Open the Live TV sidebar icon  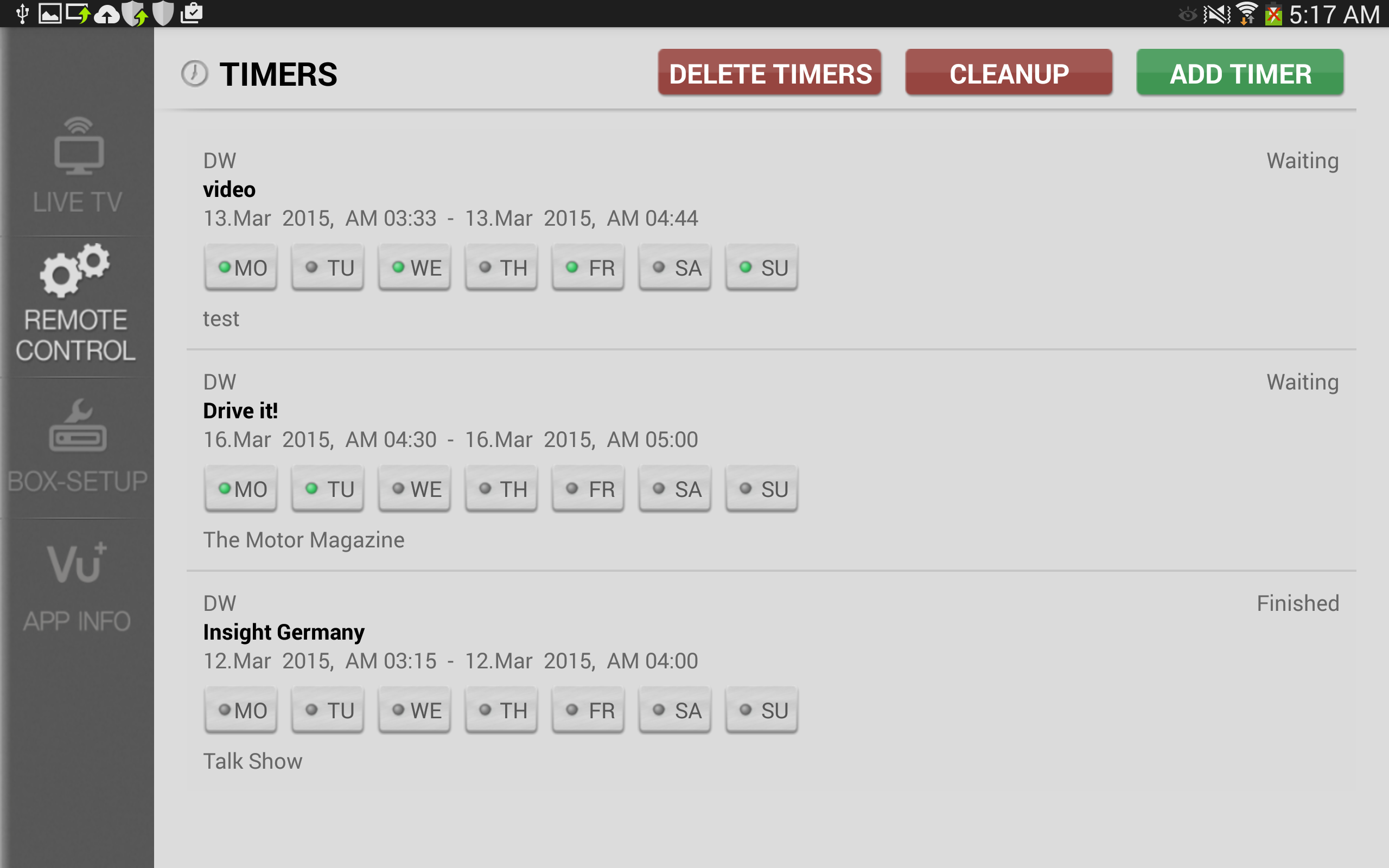[78, 148]
